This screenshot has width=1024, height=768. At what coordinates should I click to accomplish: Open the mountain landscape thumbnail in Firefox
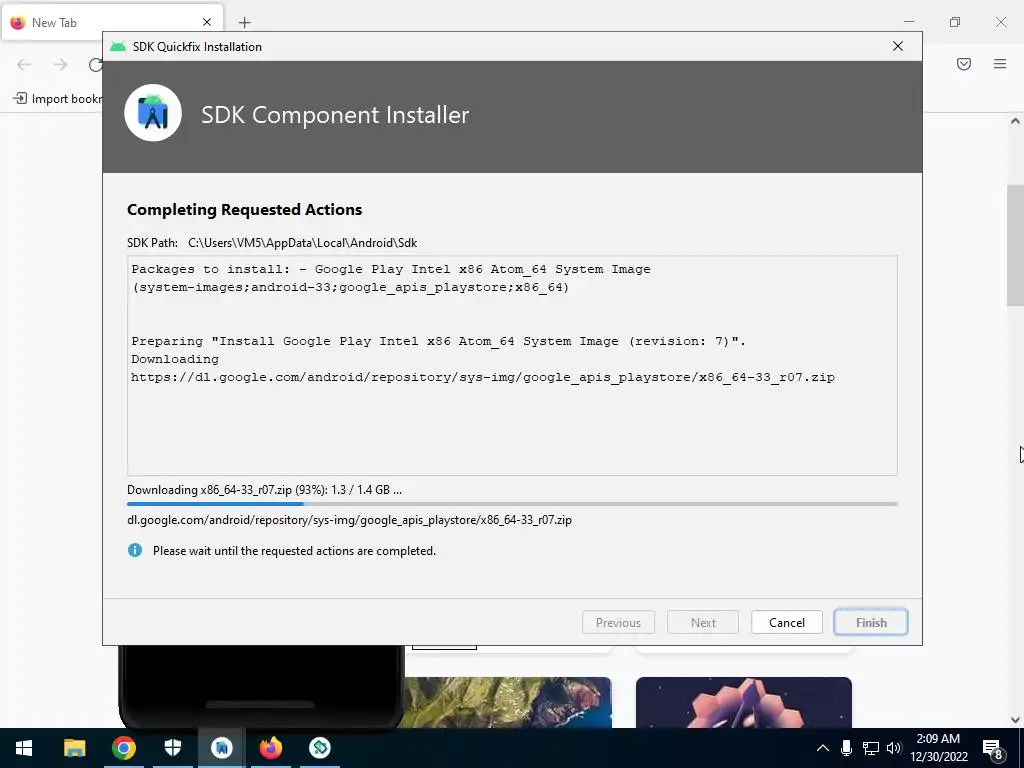pos(508,702)
